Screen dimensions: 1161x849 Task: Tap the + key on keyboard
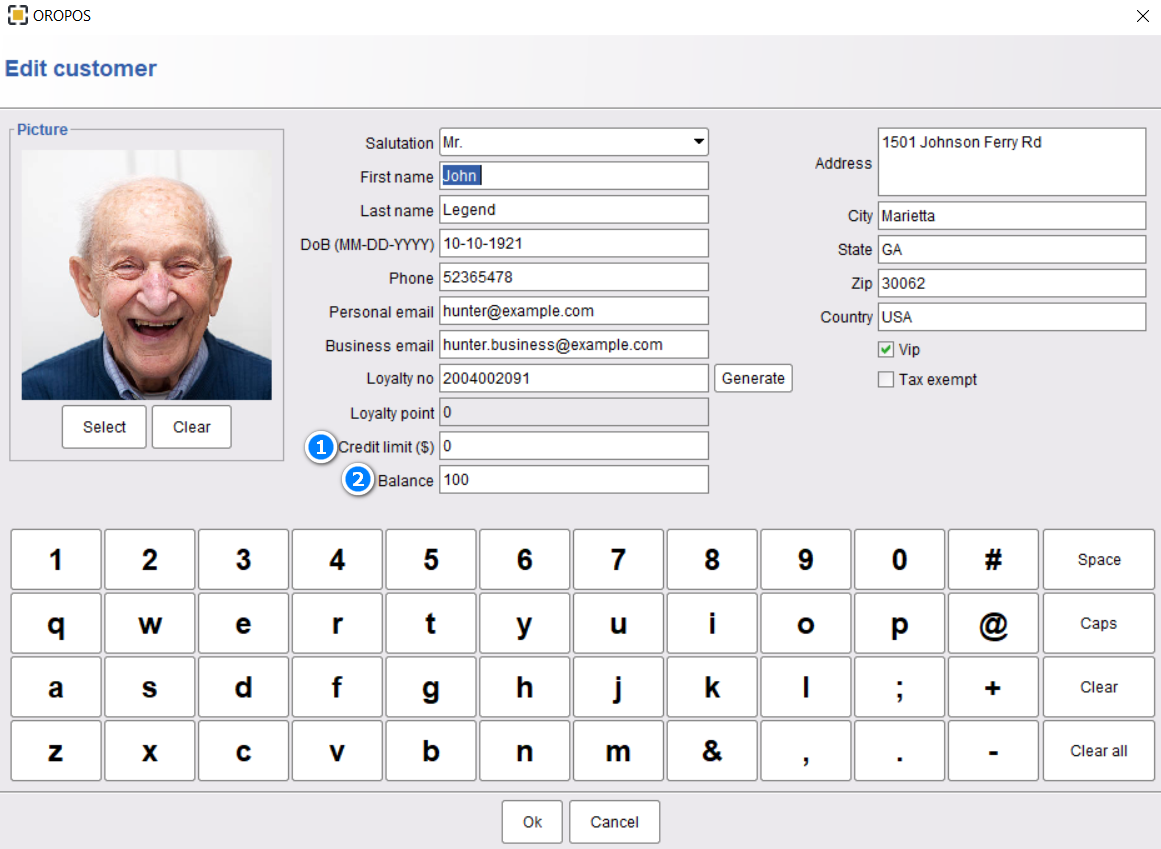993,687
